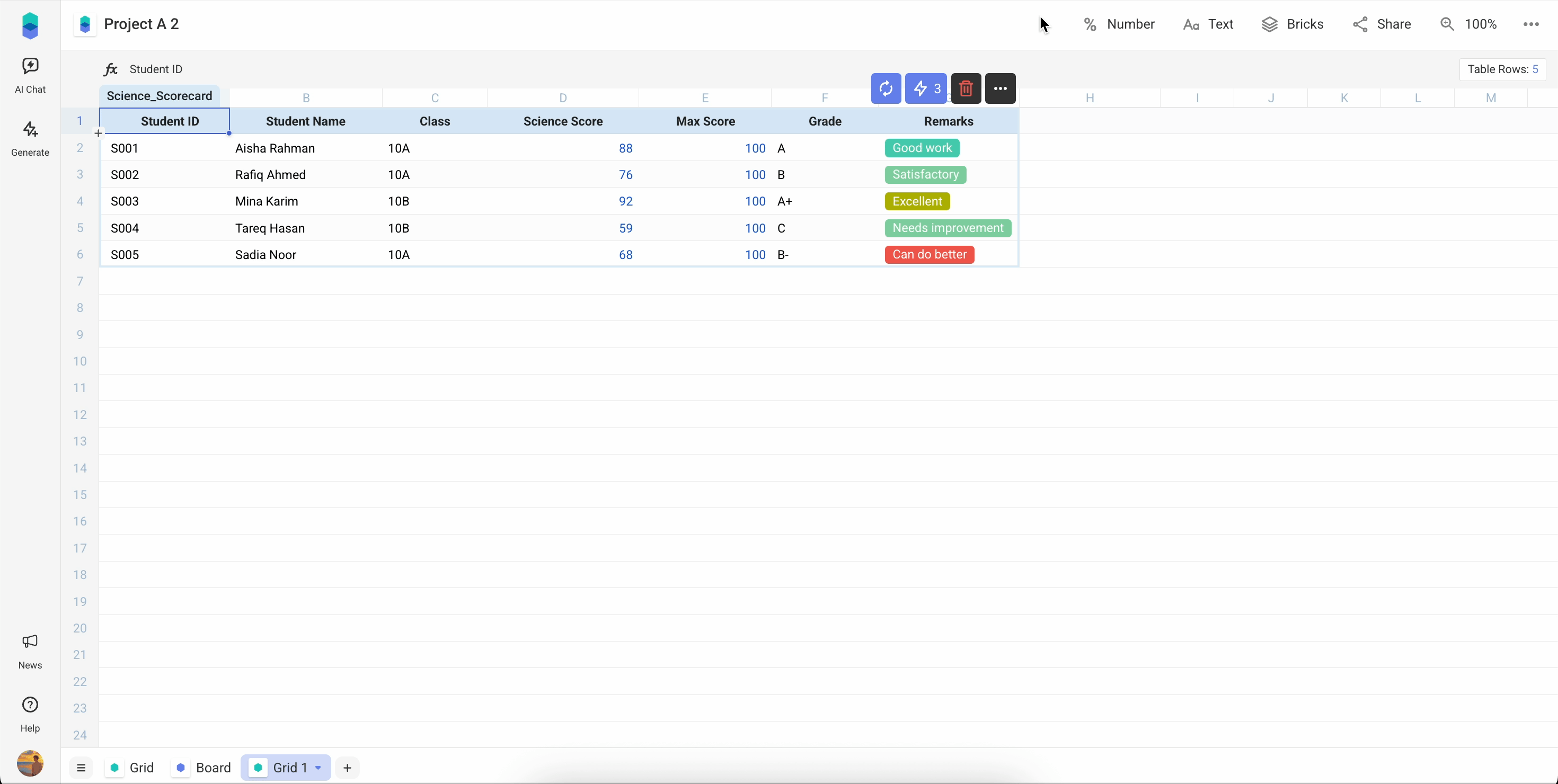Viewport: 1558px width, 784px height.
Task: Click the Share button
Action: point(1382,24)
